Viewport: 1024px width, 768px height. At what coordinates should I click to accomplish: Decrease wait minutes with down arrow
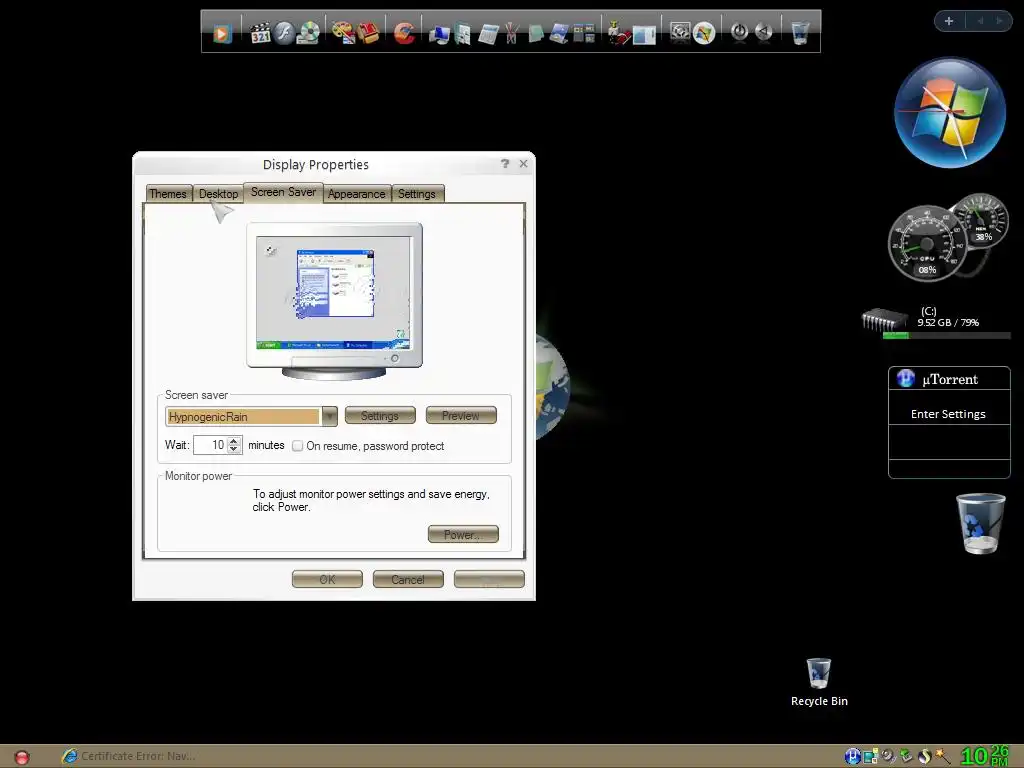(234, 449)
